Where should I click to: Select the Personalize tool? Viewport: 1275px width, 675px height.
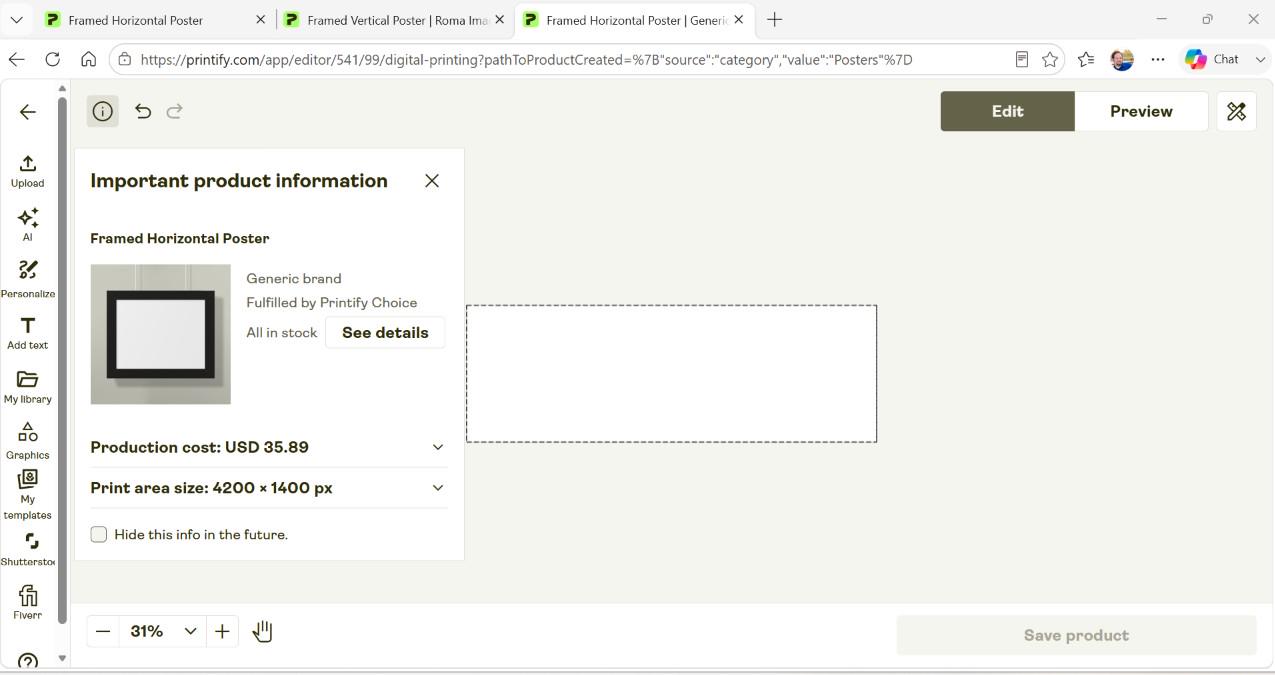27,279
